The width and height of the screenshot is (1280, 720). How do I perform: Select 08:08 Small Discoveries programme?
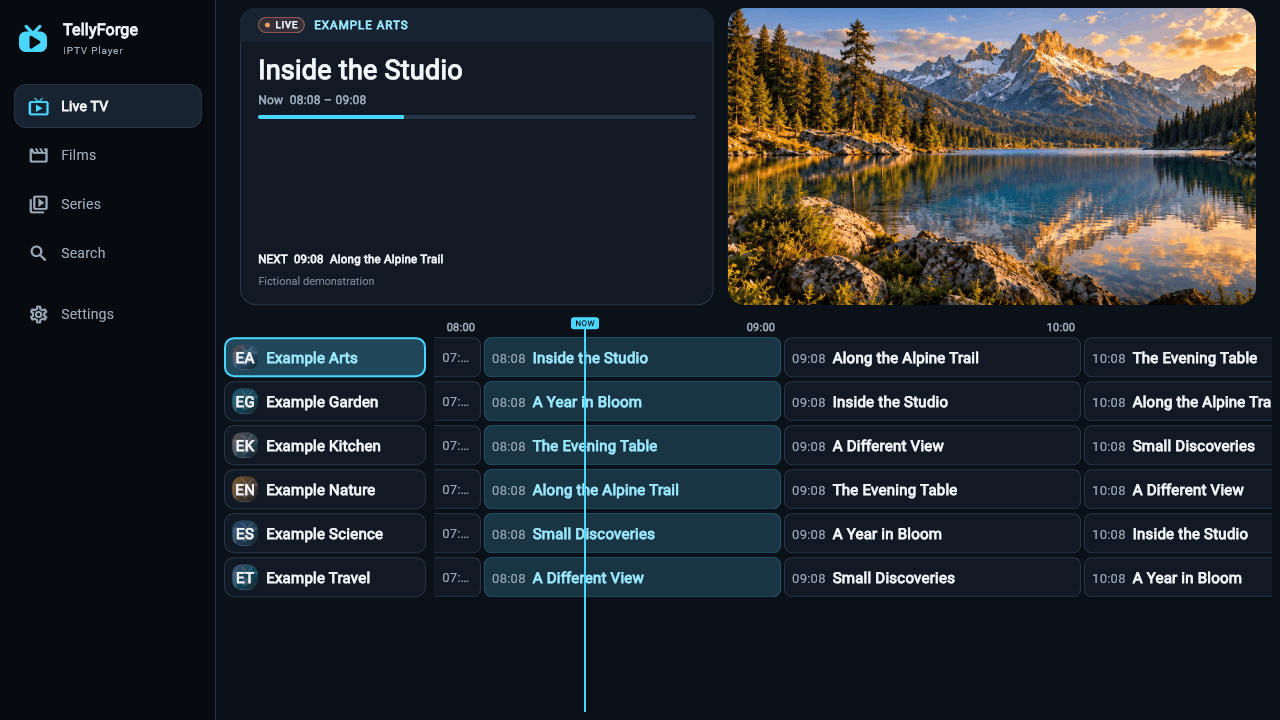[632, 534]
